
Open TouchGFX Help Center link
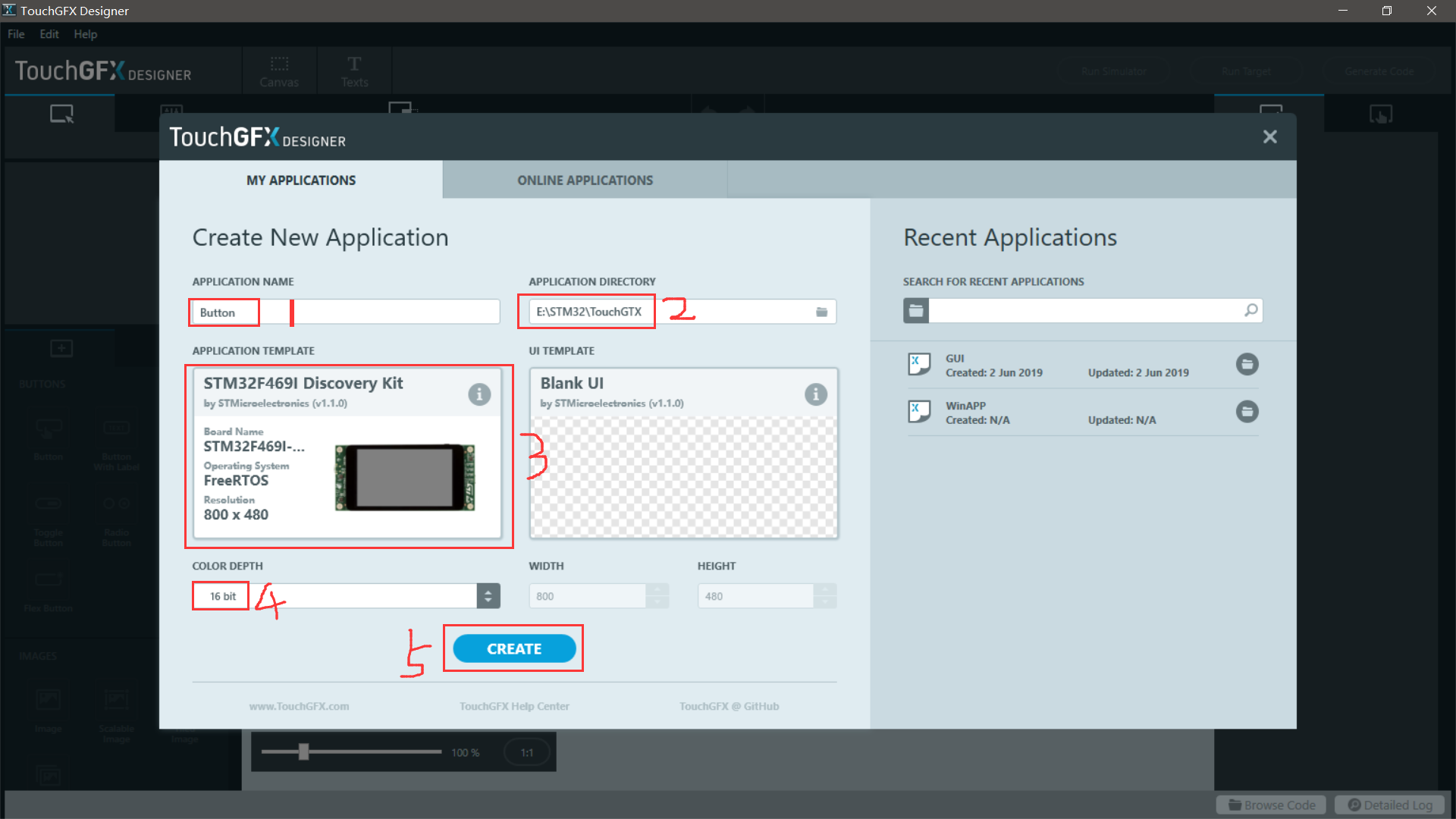pyautogui.click(x=514, y=706)
